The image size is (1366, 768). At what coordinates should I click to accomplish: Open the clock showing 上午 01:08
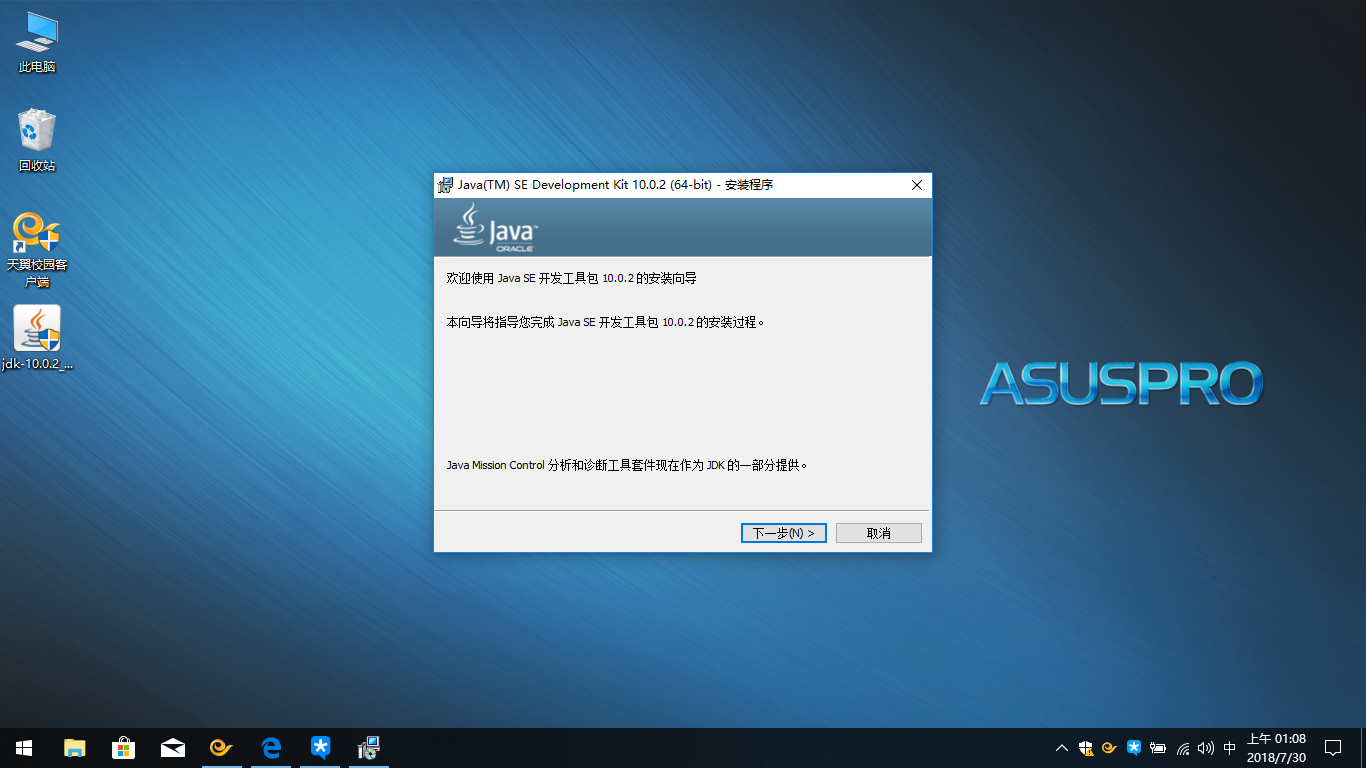[x=1276, y=748]
